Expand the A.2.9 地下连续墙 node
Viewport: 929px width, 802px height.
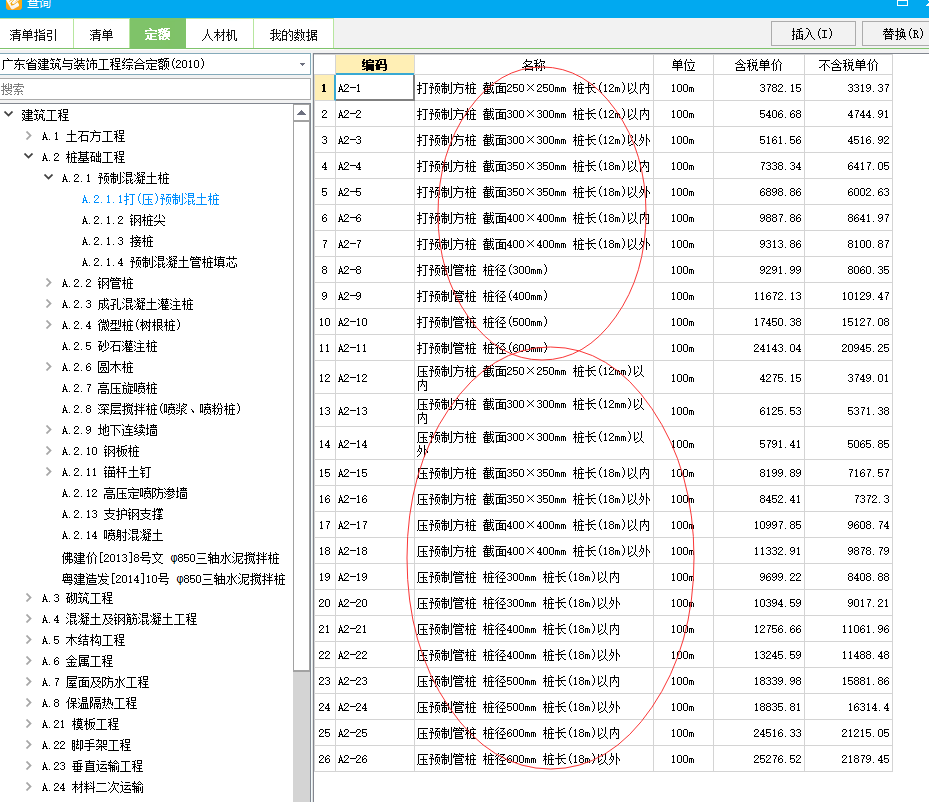click(x=49, y=429)
